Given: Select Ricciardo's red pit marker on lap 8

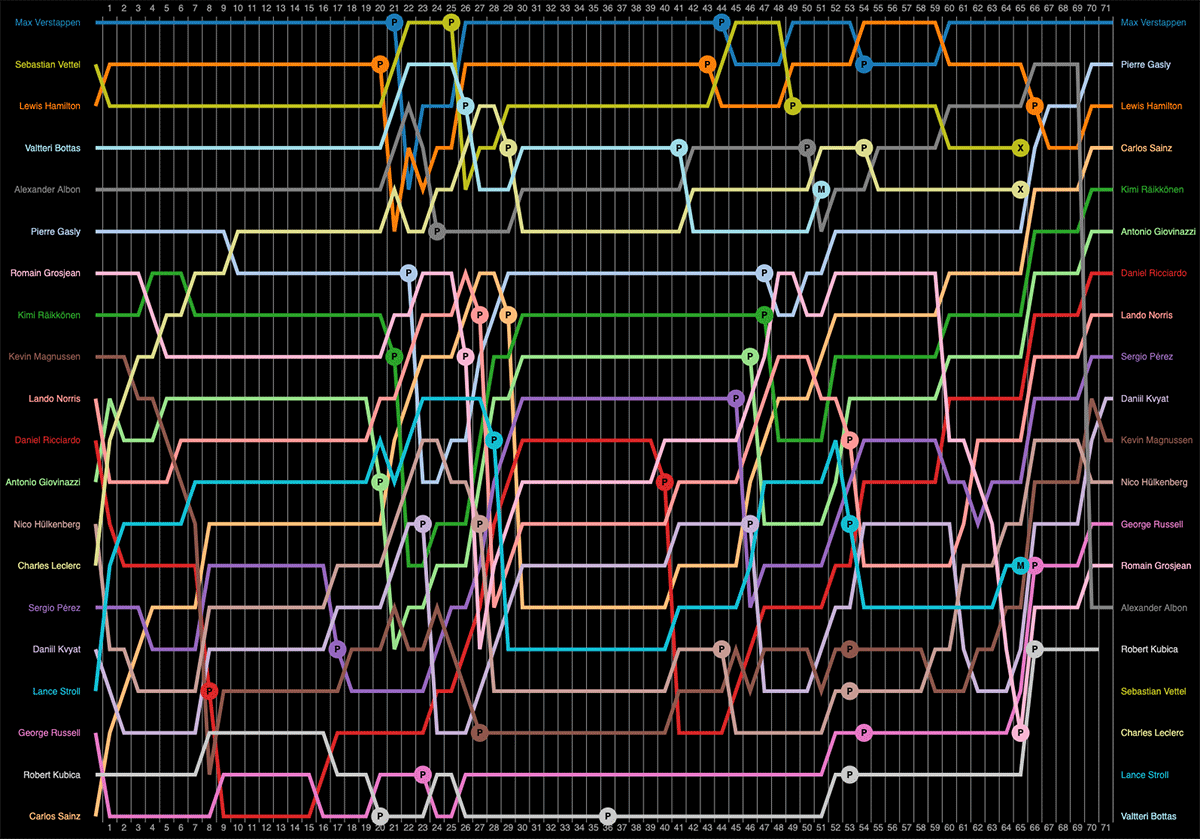Looking at the screenshot, I should click(209, 690).
